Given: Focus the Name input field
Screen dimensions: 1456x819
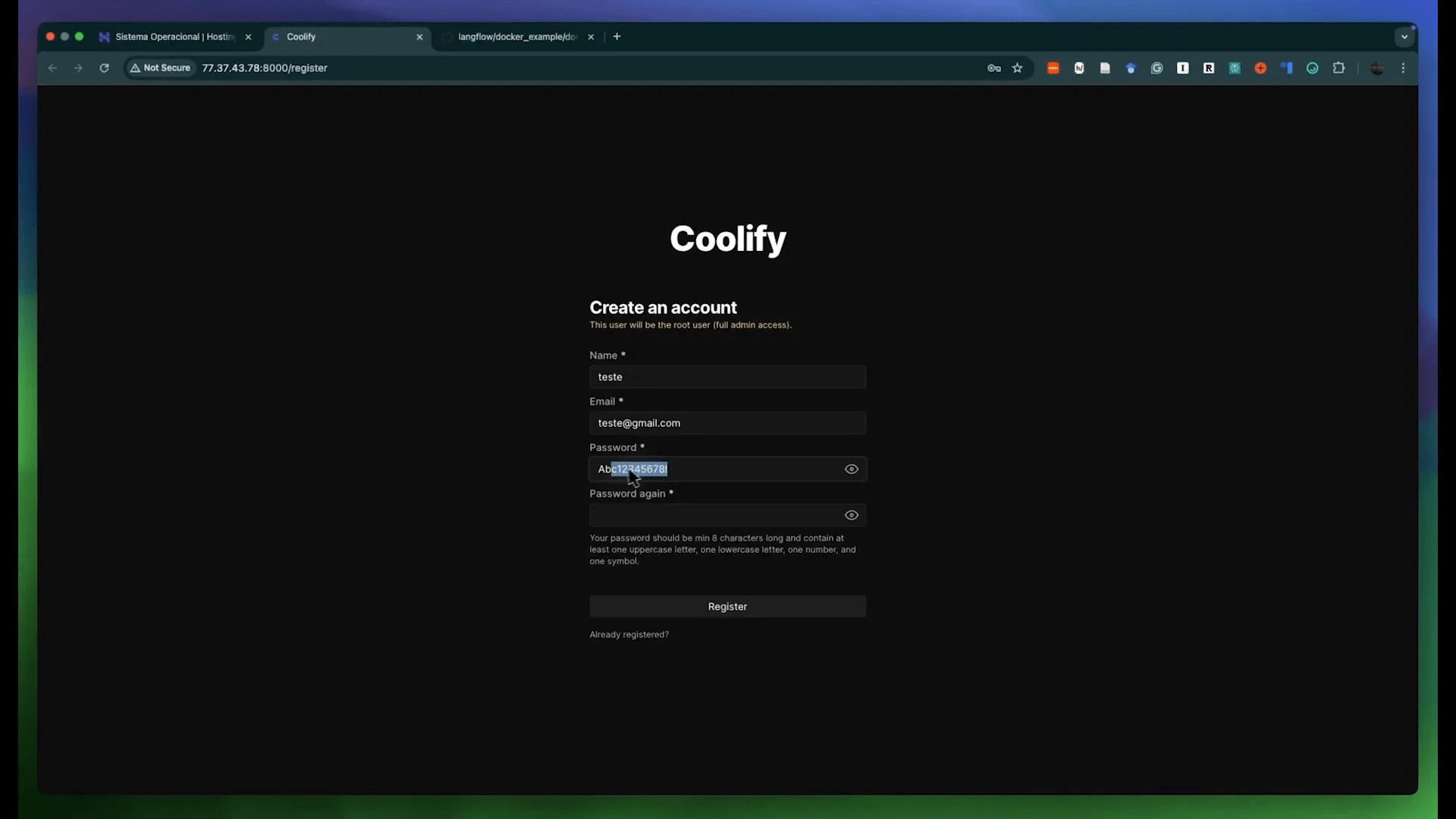Looking at the screenshot, I should [x=727, y=377].
